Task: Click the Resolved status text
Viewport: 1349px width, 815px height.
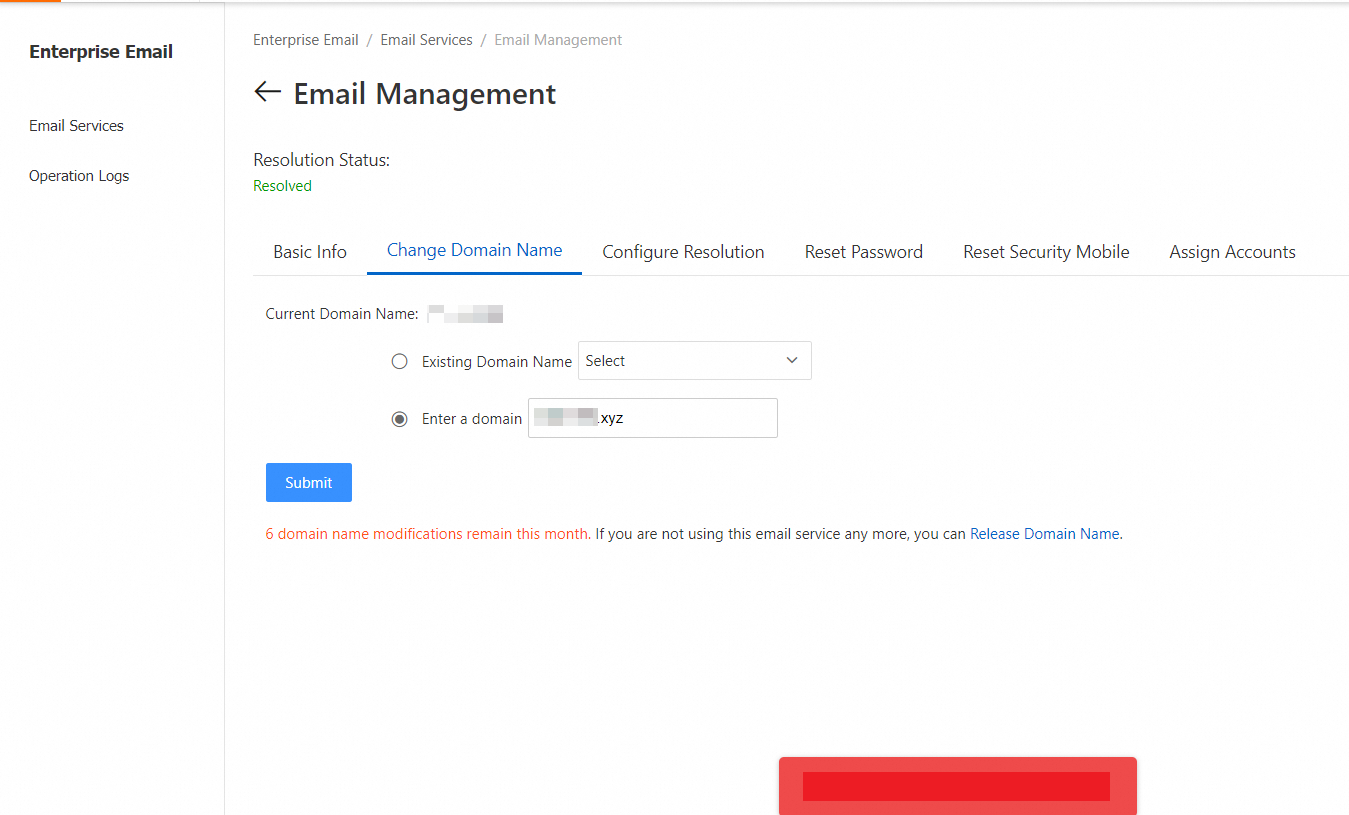Action: tap(282, 186)
